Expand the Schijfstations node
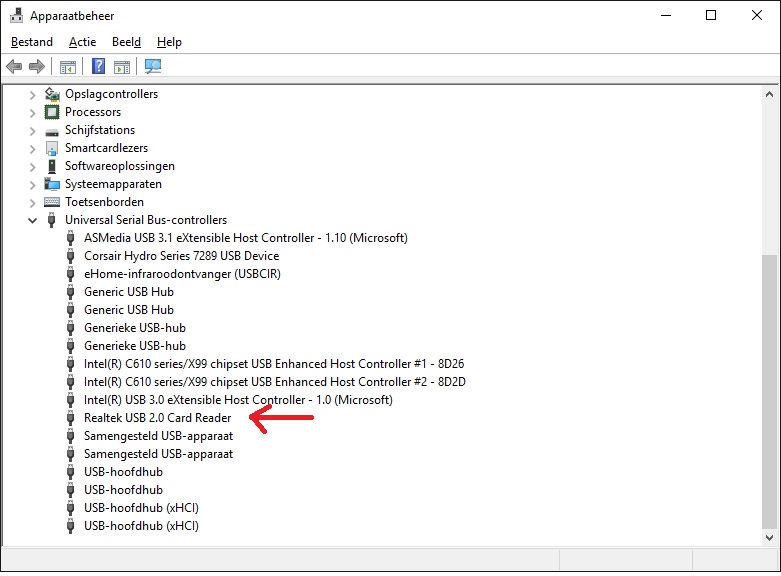Image resolution: width=781 pixels, height=576 pixels. coord(32,131)
